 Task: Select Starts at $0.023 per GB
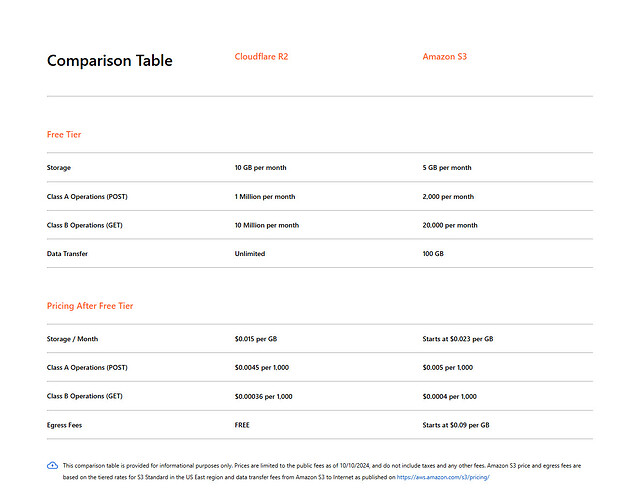pyautogui.click(x=458, y=339)
